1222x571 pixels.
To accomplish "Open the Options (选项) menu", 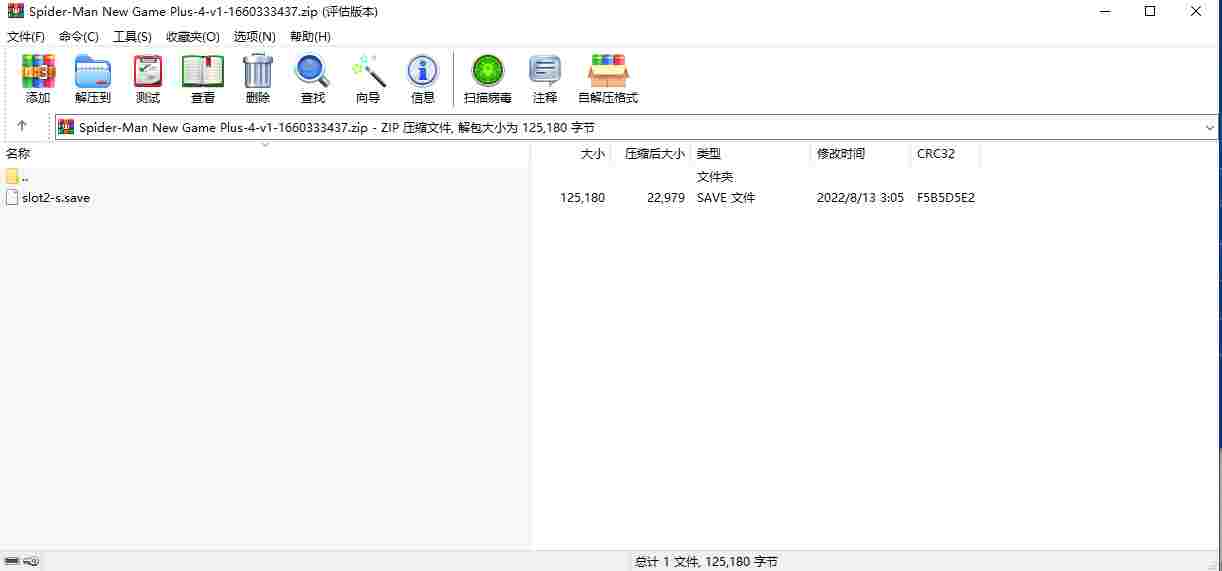I will click(255, 36).
